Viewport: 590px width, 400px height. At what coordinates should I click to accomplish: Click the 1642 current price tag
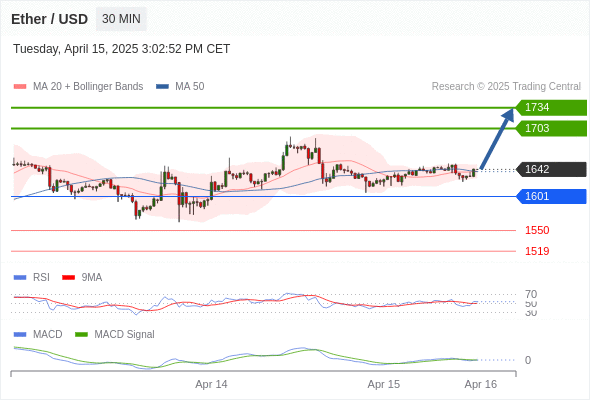551,169
